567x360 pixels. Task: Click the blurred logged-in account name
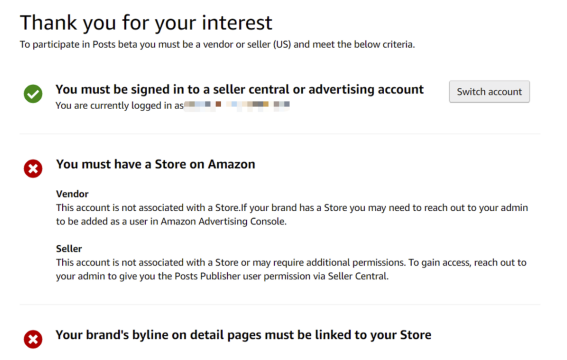pyautogui.click(x=237, y=106)
